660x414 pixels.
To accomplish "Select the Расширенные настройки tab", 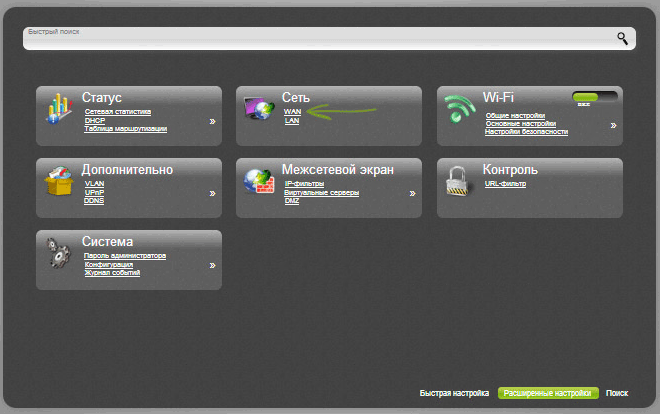I will [547, 394].
